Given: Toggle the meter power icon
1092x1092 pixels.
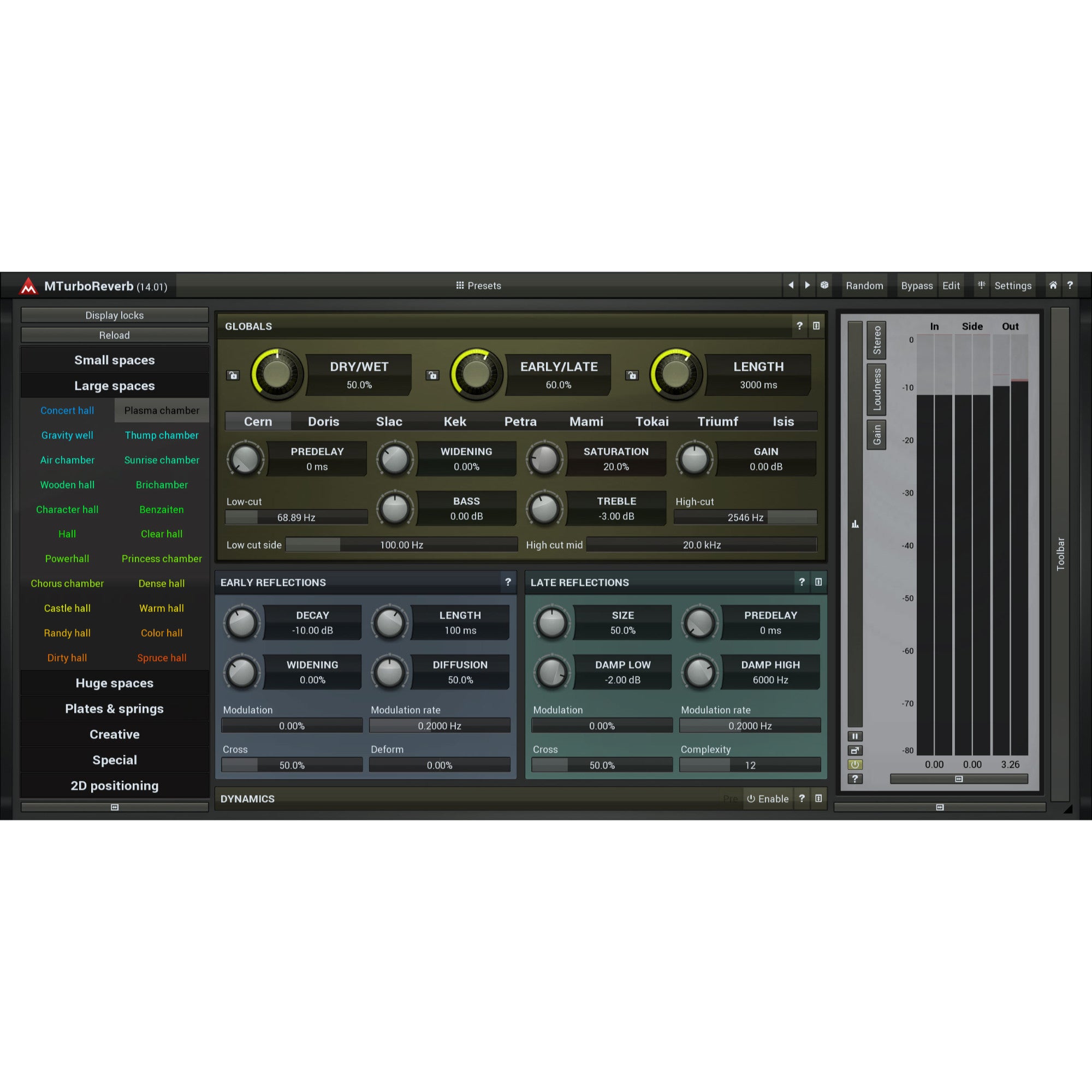Looking at the screenshot, I should tap(855, 765).
